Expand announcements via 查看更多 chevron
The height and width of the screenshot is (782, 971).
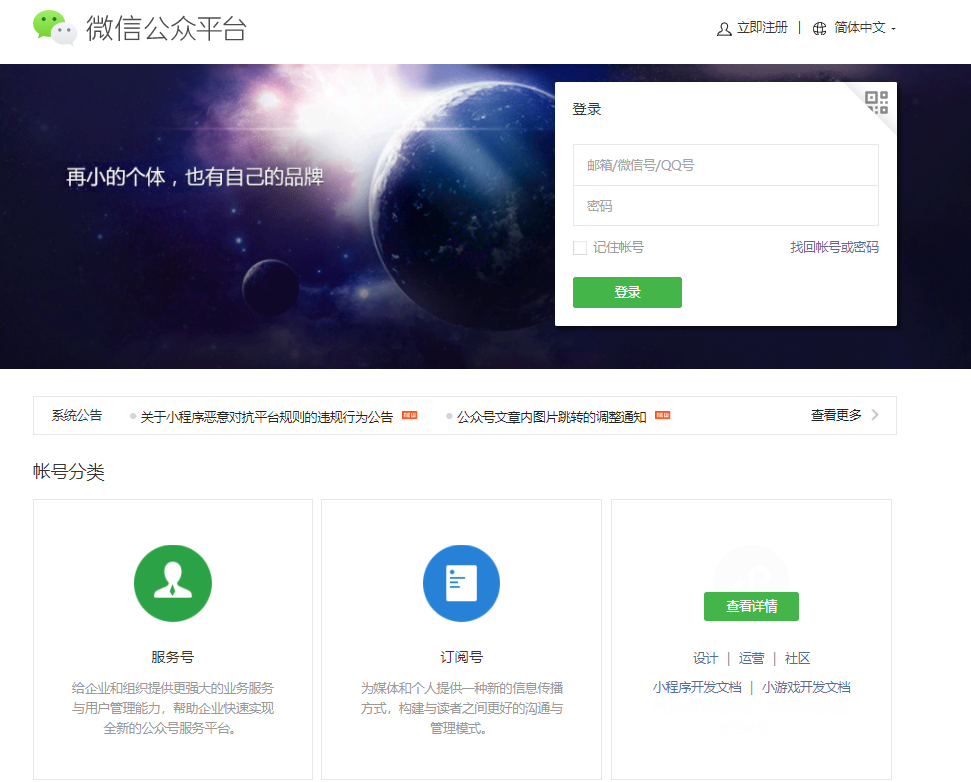pyautogui.click(x=875, y=415)
